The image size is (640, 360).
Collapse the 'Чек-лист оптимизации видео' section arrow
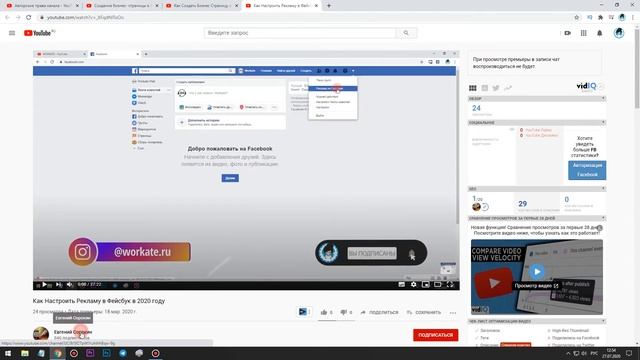pos(603,321)
